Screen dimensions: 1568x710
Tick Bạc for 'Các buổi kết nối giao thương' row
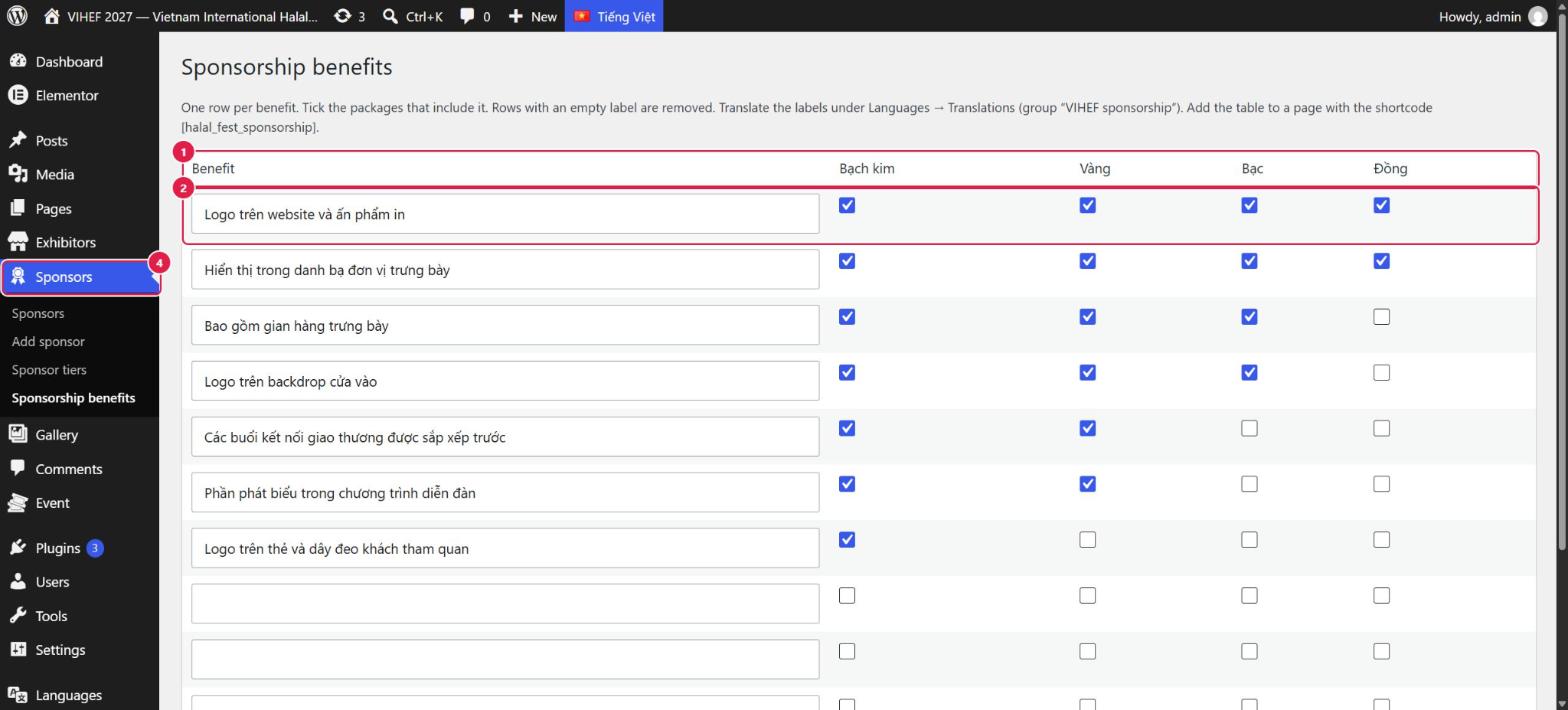[1249, 429]
